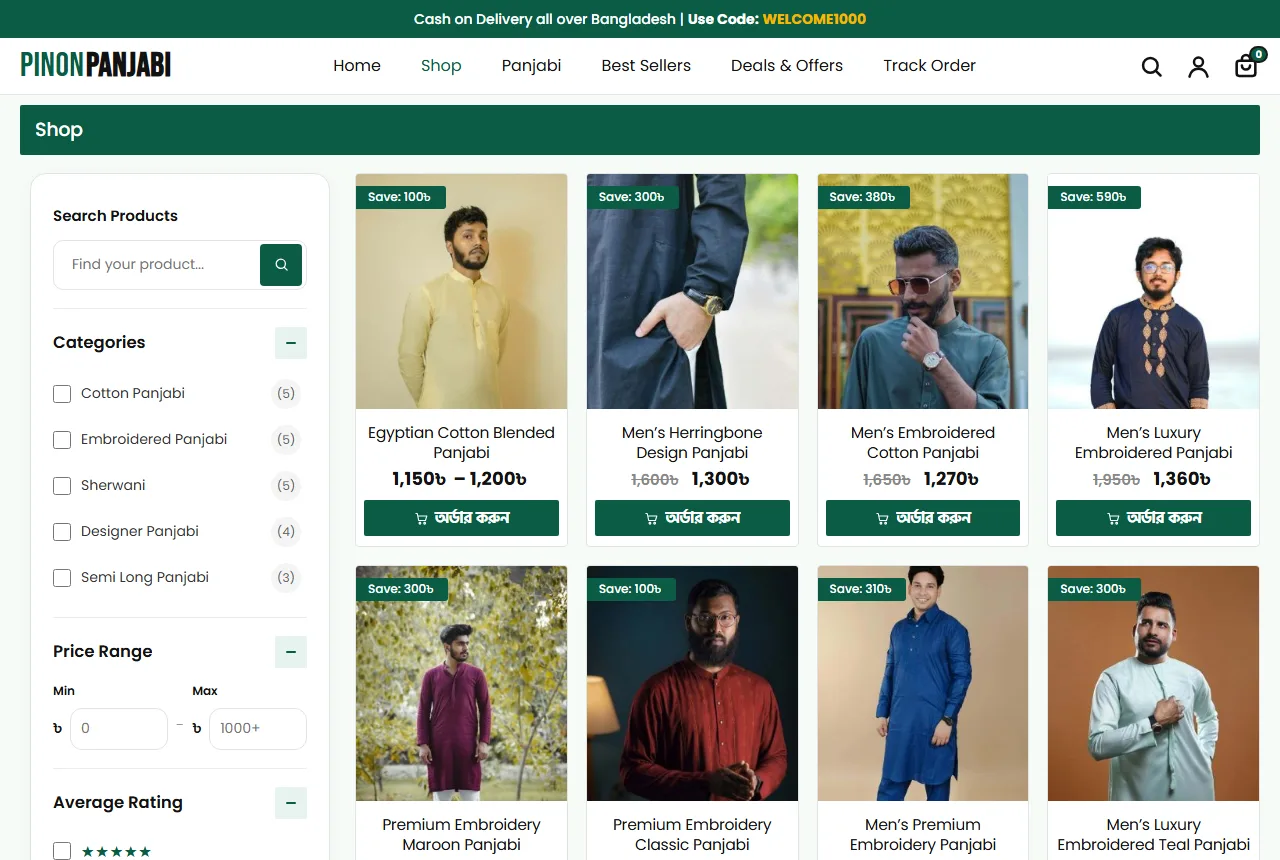Image resolution: width=1280 pixels, height=860 pixels.
Task: Go to the Home menu item
Action: pyautogui.click(x=357, y=66)
